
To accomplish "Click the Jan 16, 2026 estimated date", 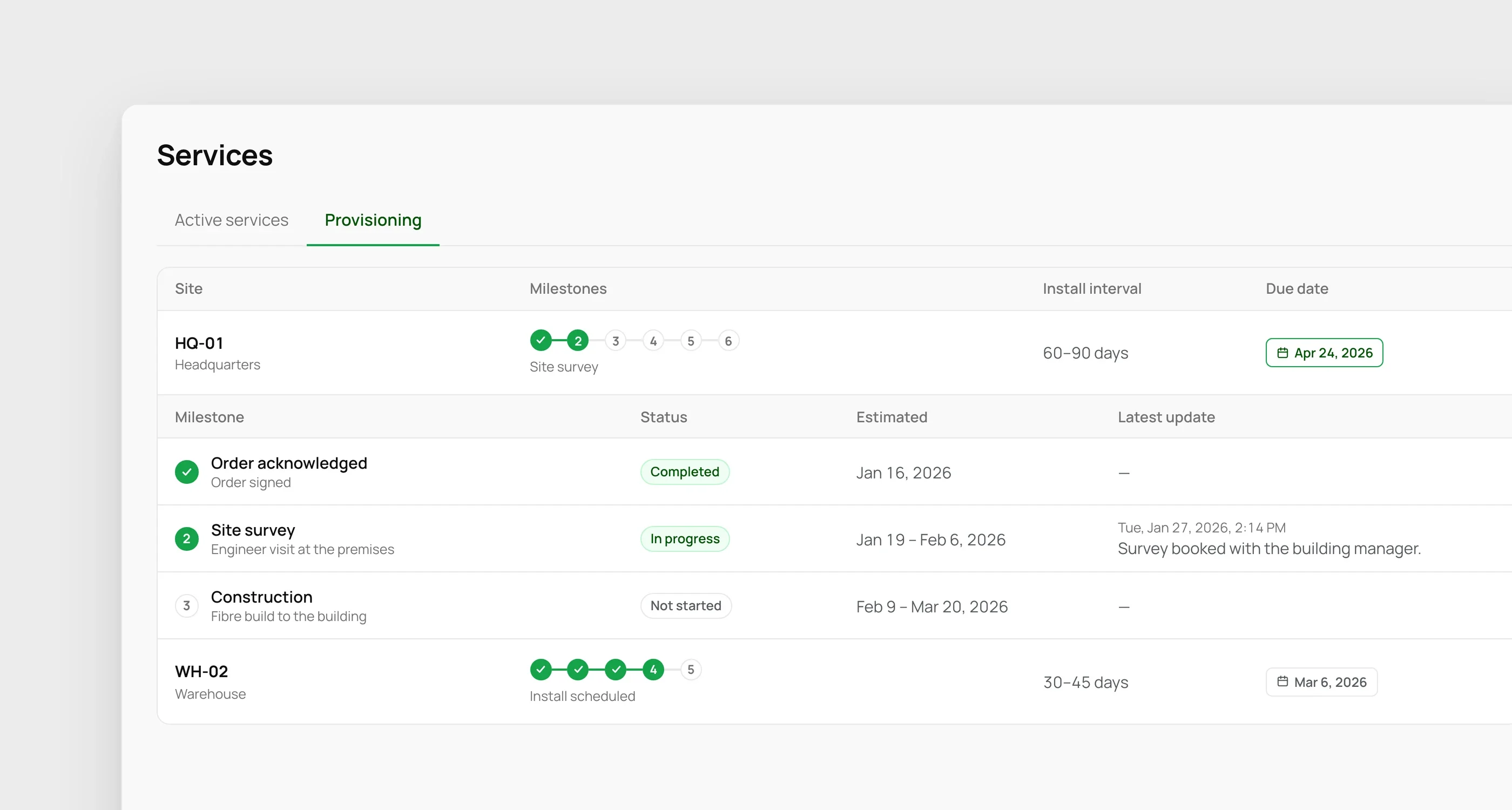I will [903, 473].
